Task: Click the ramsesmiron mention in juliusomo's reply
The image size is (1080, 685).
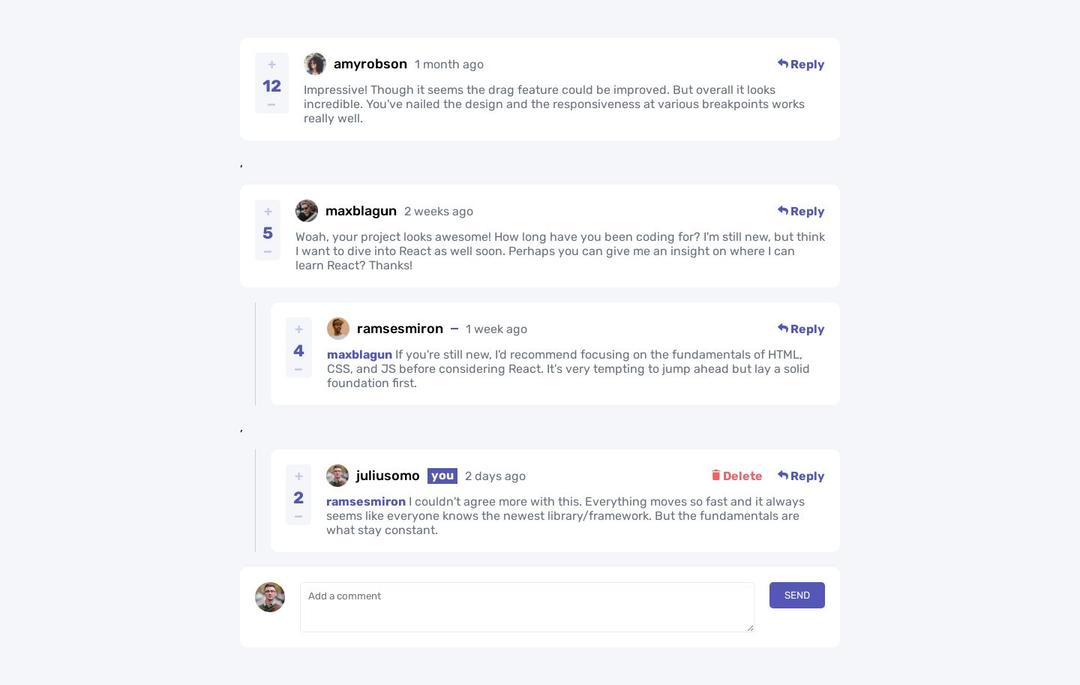Action: [366, 502]
